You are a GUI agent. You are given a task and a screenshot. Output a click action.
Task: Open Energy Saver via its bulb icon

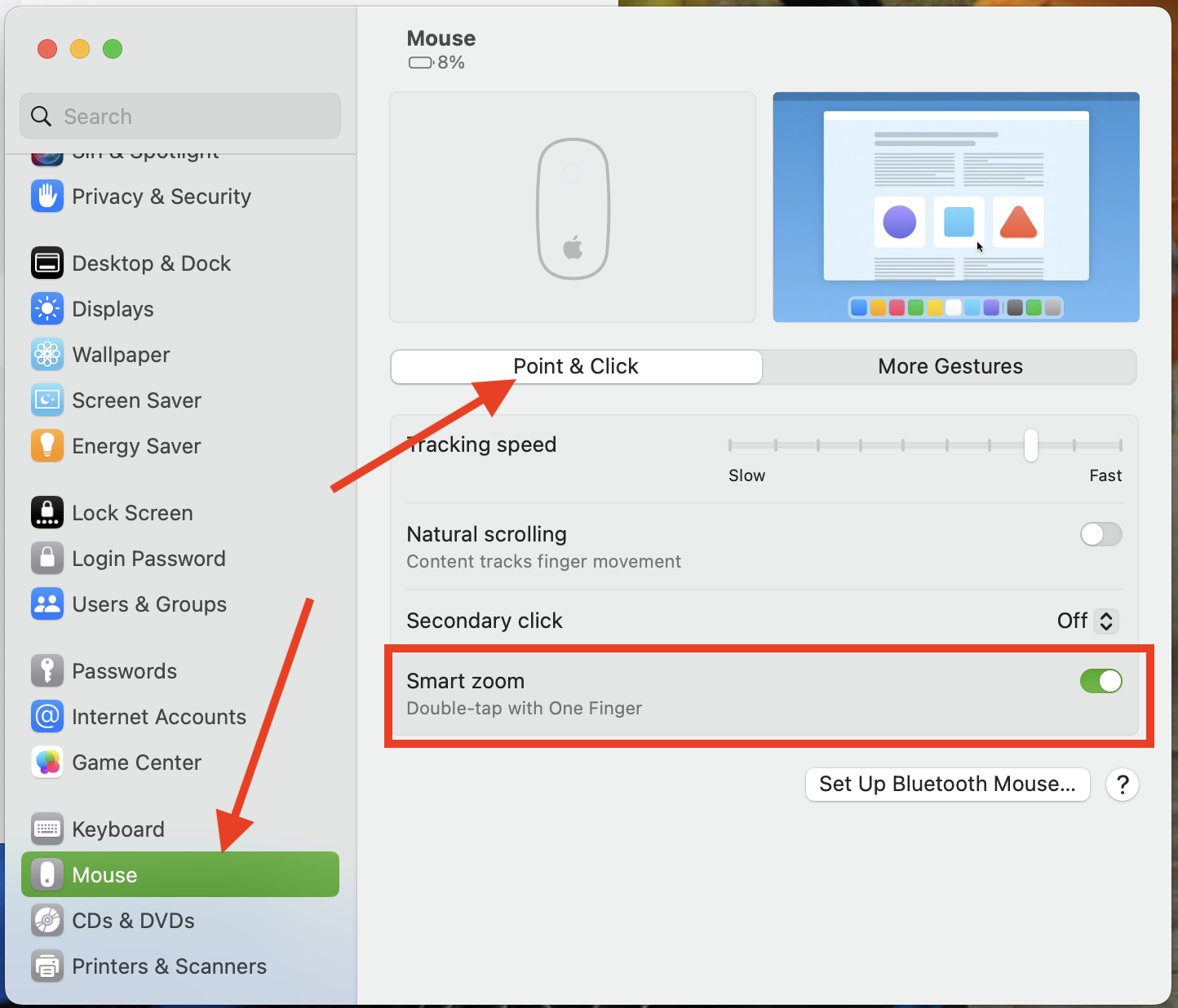point(46,445)
